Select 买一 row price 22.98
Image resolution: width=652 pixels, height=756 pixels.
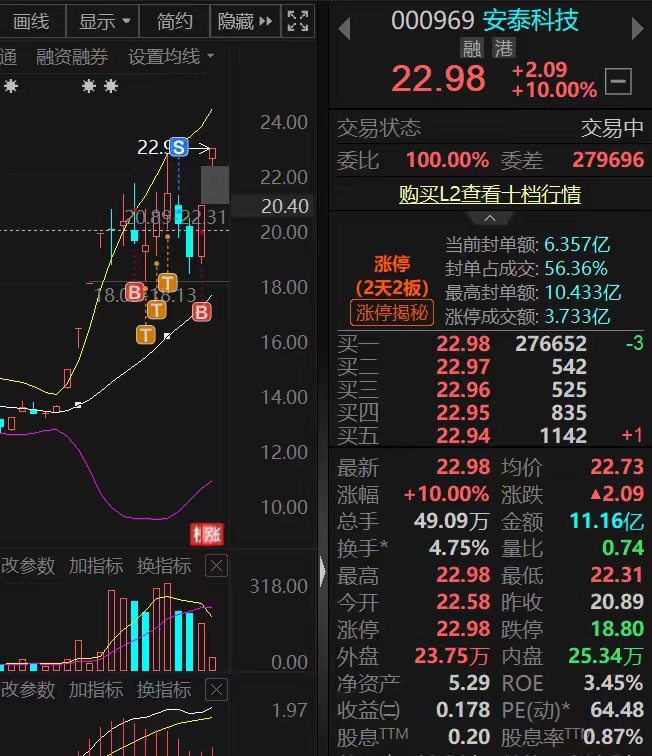[x=463, y=344]
